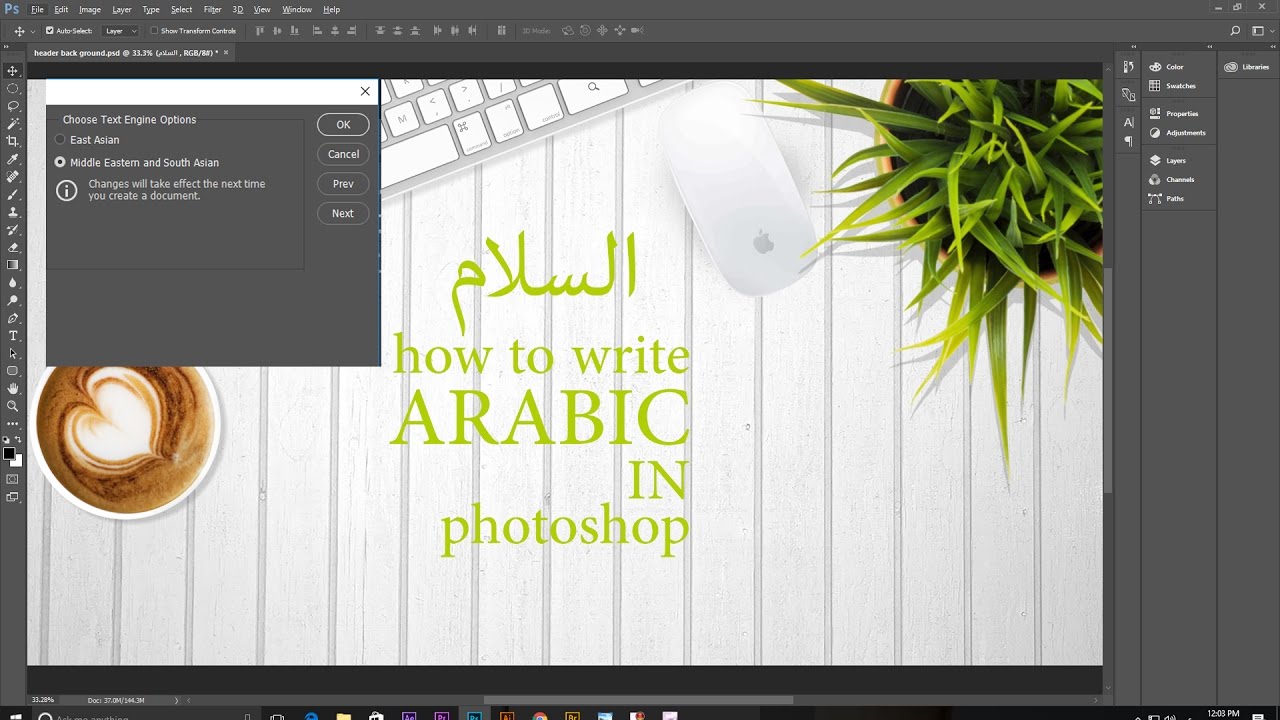The image size is (1280, 720).
Task: Select the Healing Brush tool
Action: (13, 177)
